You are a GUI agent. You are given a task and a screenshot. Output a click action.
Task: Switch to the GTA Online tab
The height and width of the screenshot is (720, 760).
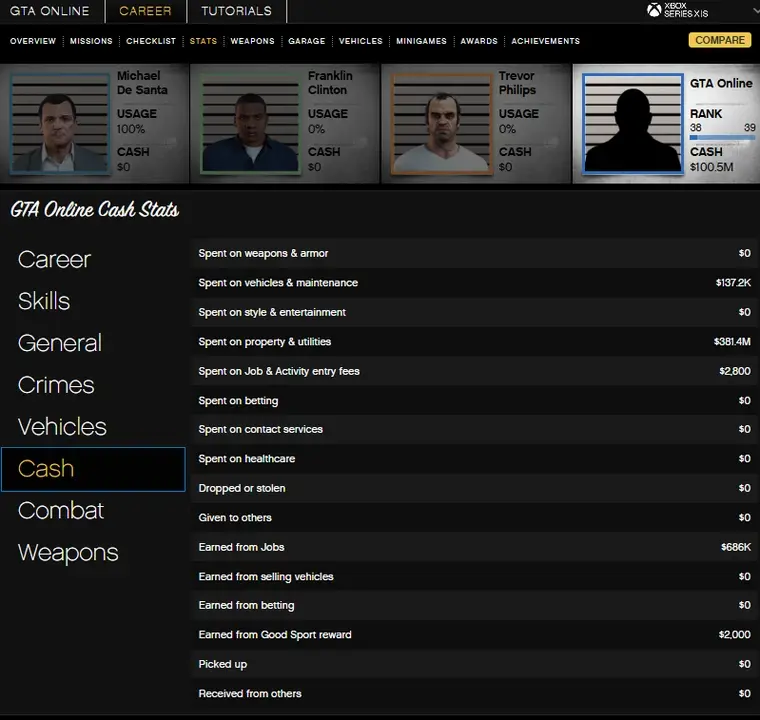(x=49, y=11)
